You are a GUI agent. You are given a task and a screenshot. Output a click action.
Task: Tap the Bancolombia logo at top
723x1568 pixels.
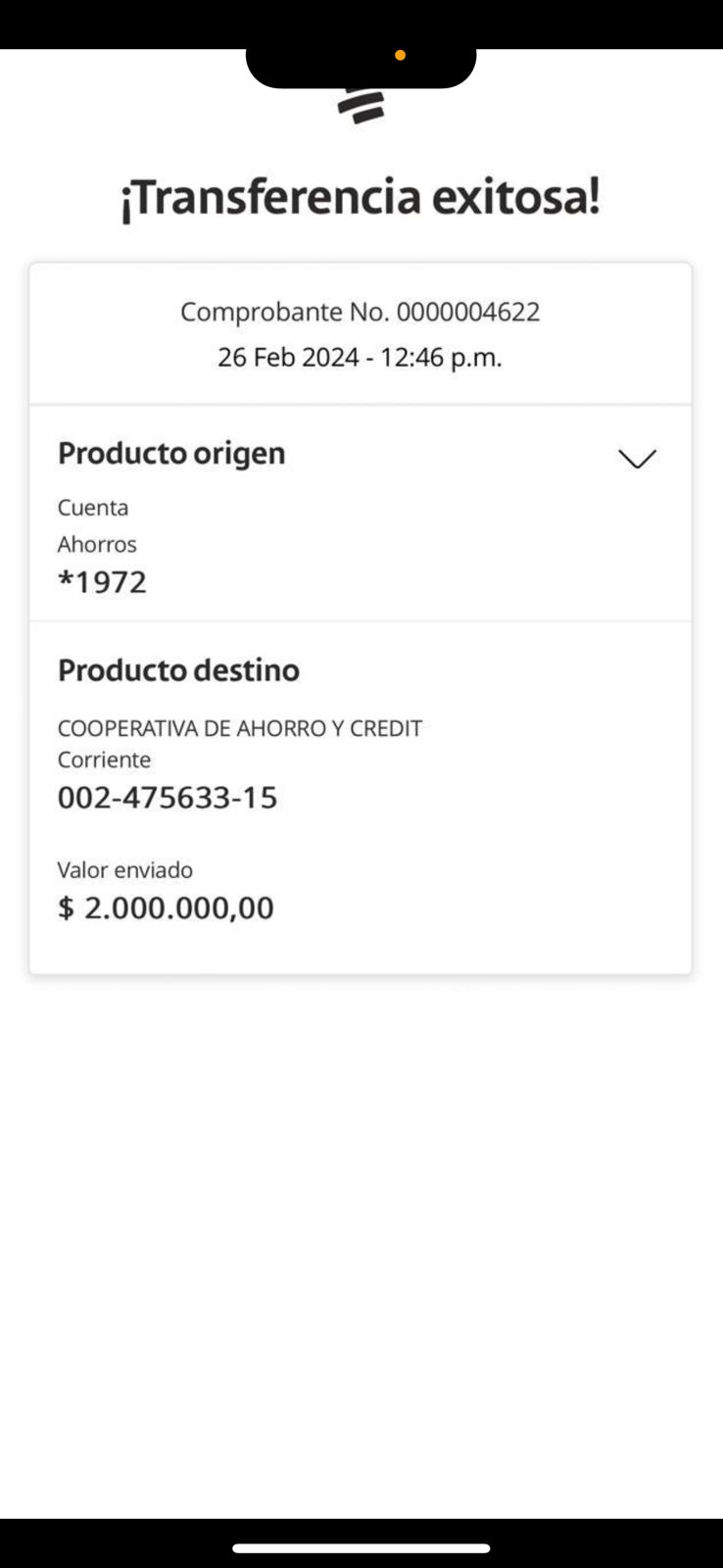(361, 106)
